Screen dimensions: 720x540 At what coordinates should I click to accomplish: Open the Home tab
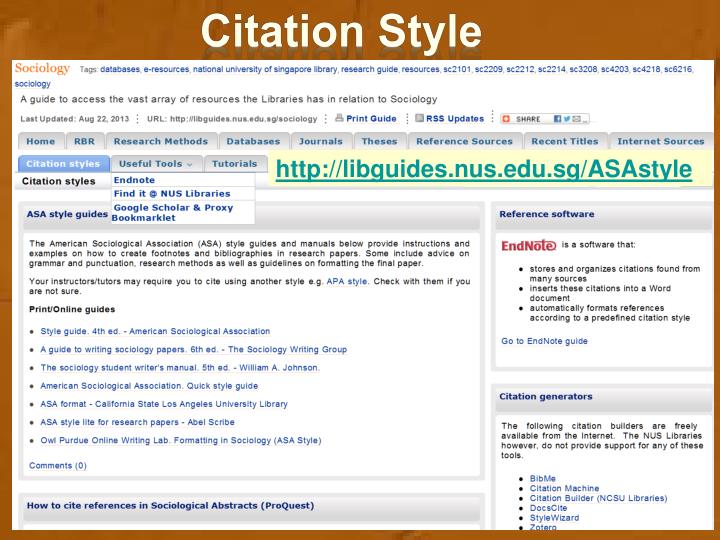pyautogui.click(x=40, y=141)
